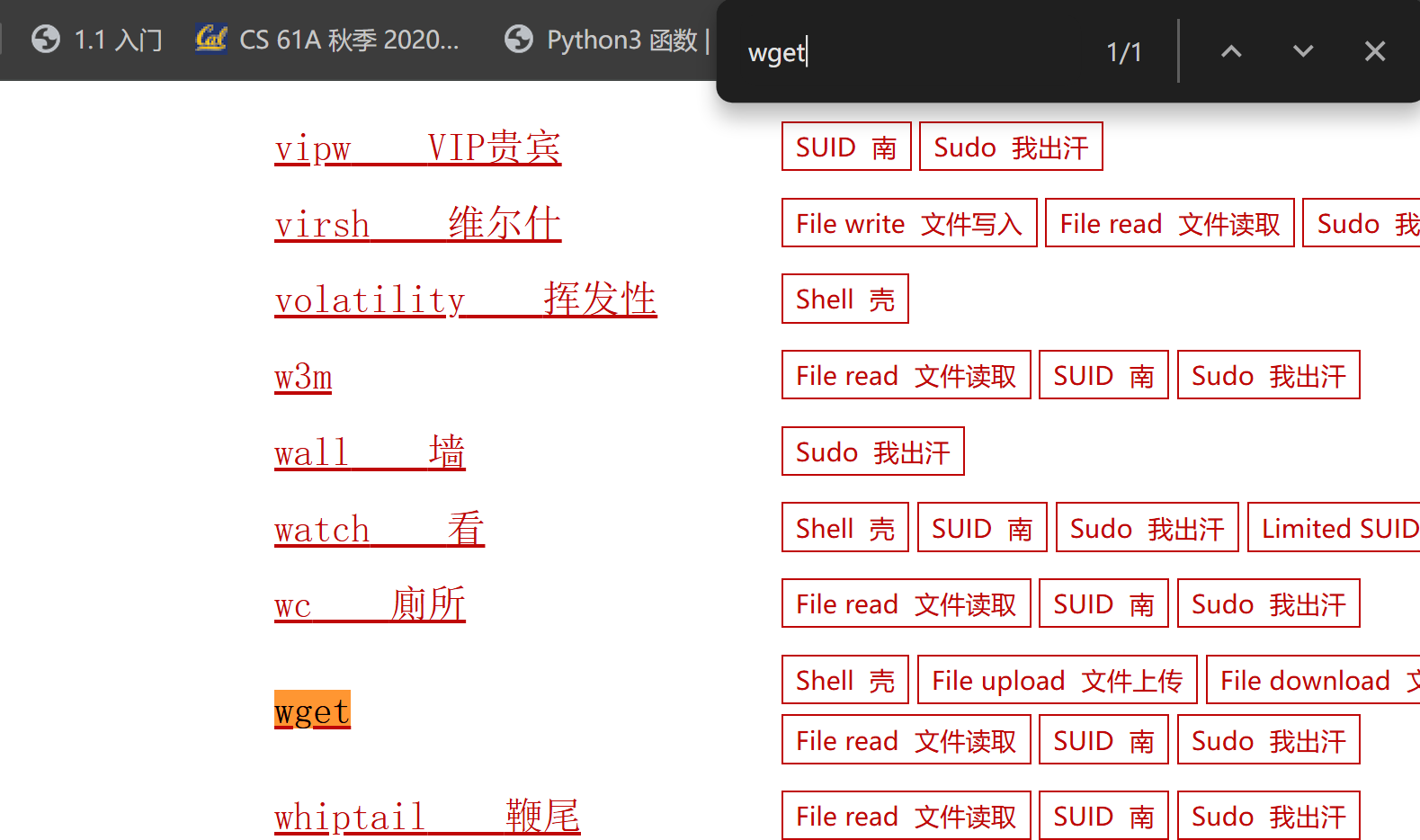Open the virsh link
Viewport: 1420px width, 840px height.
click(x=417, y=224)
